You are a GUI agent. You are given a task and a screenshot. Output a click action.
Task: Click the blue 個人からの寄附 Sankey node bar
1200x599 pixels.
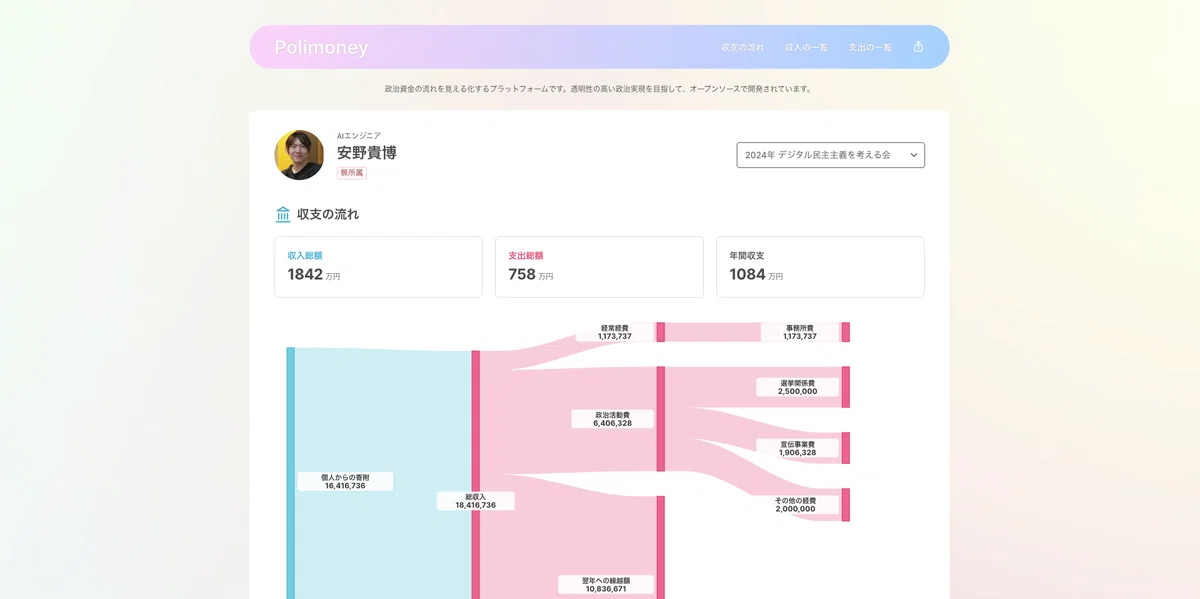click(x=291, y=473)
